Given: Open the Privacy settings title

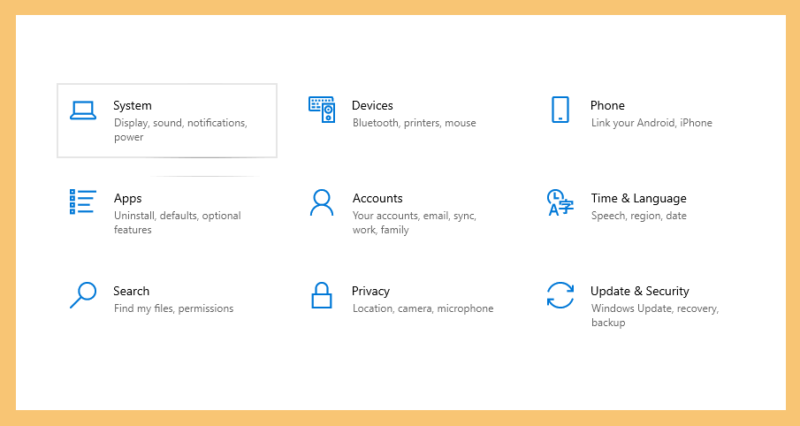Looking at the screenshot, I should [x=370, y=291].
